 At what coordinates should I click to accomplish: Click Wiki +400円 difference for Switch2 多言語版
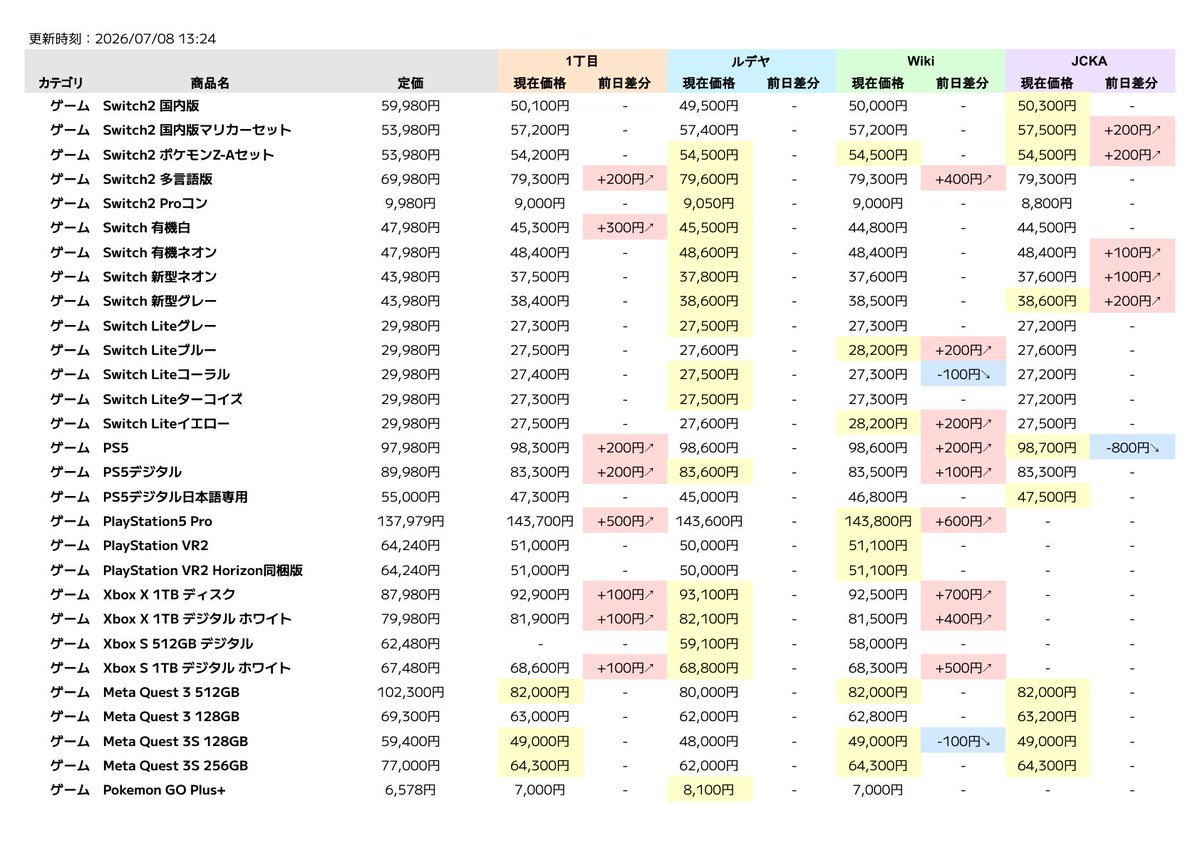tap(963, 179)
